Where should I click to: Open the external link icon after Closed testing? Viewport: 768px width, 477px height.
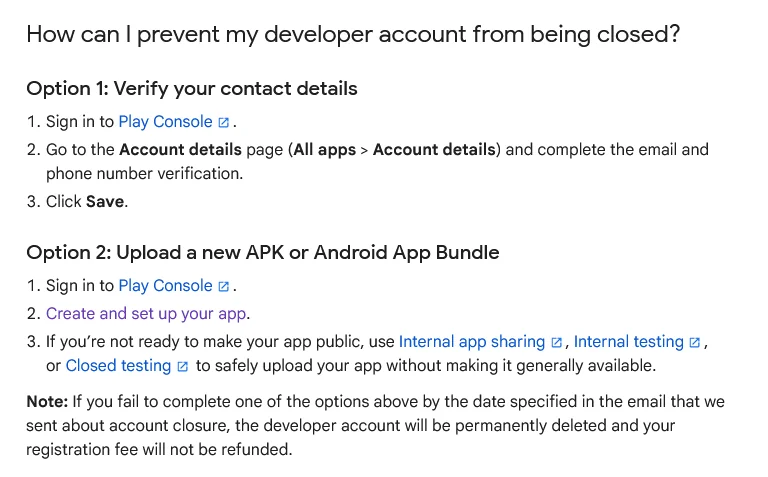point(182,367)
